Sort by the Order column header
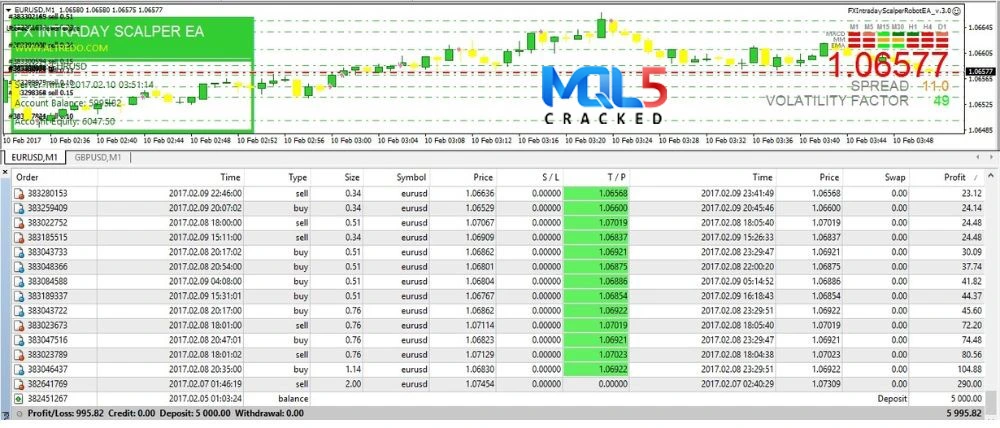This screenshot has height=428, width=1000. coord(55,177)
